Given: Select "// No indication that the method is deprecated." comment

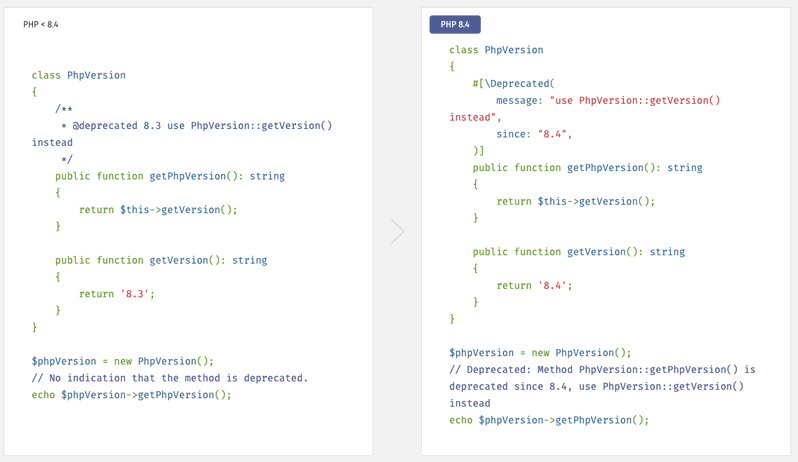Looking at the screenshot, I should tap(170, 378).
